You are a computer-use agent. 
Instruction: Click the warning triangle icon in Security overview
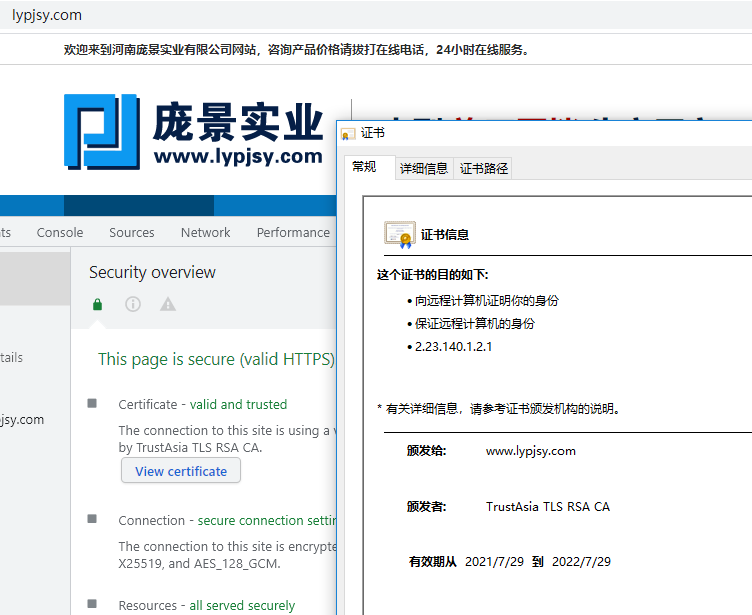[x=168, y=304]
